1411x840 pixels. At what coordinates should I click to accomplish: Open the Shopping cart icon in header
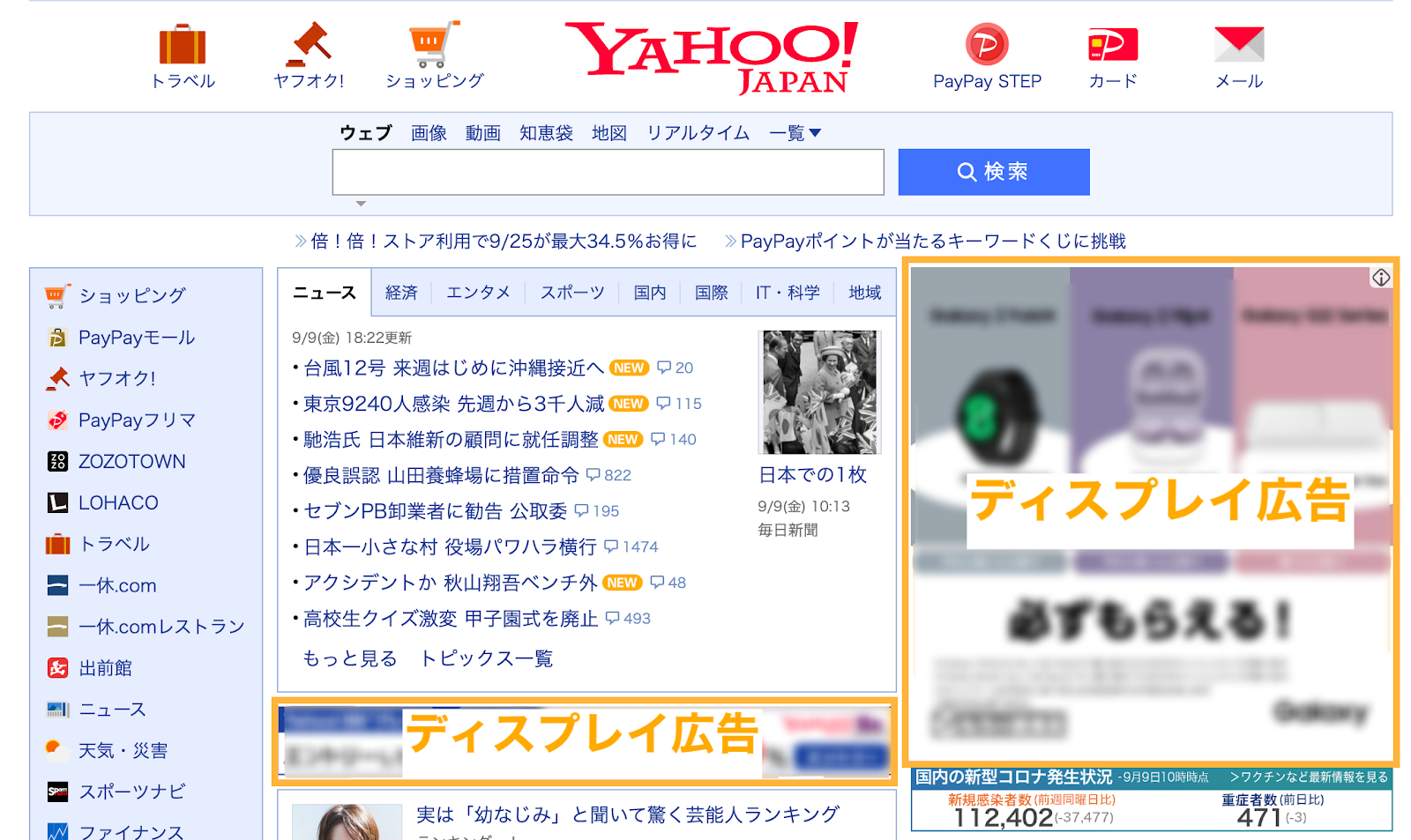click(434, 44)
